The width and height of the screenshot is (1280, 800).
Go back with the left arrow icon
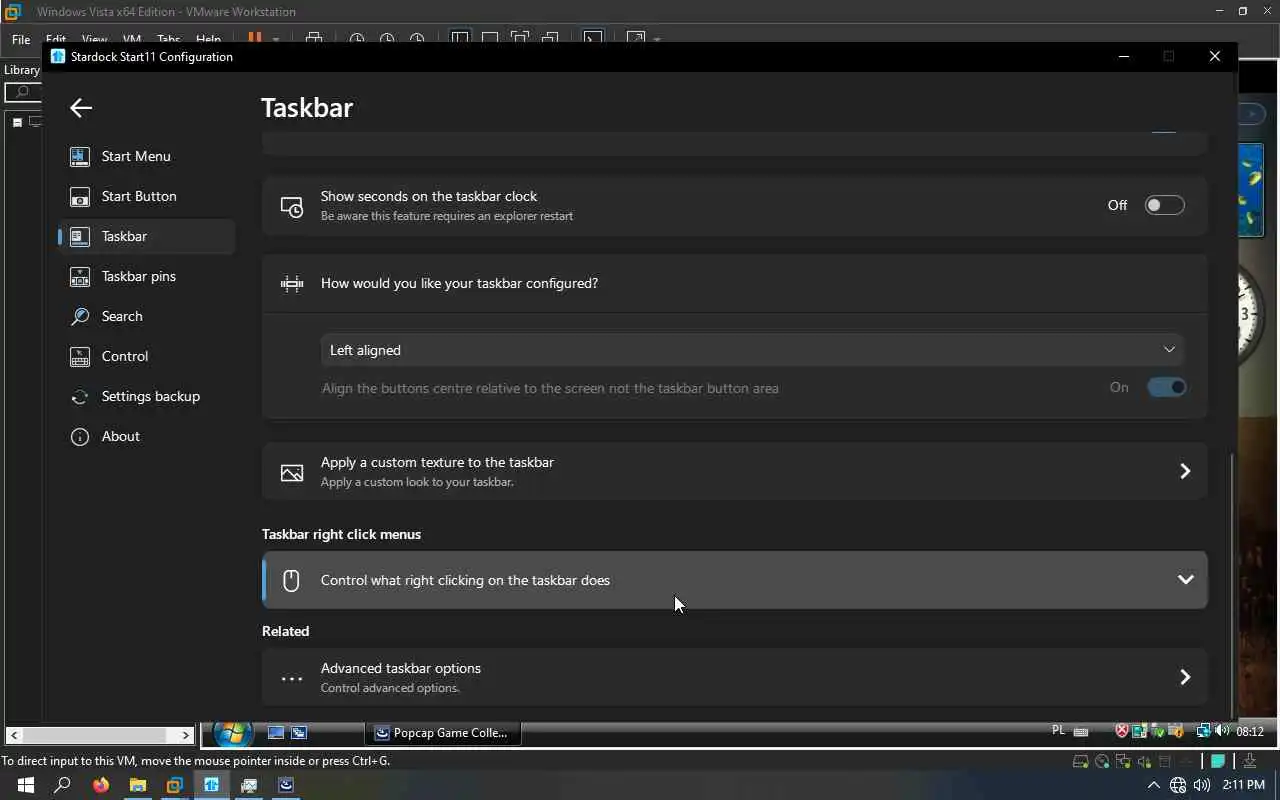tap(81, 108)
